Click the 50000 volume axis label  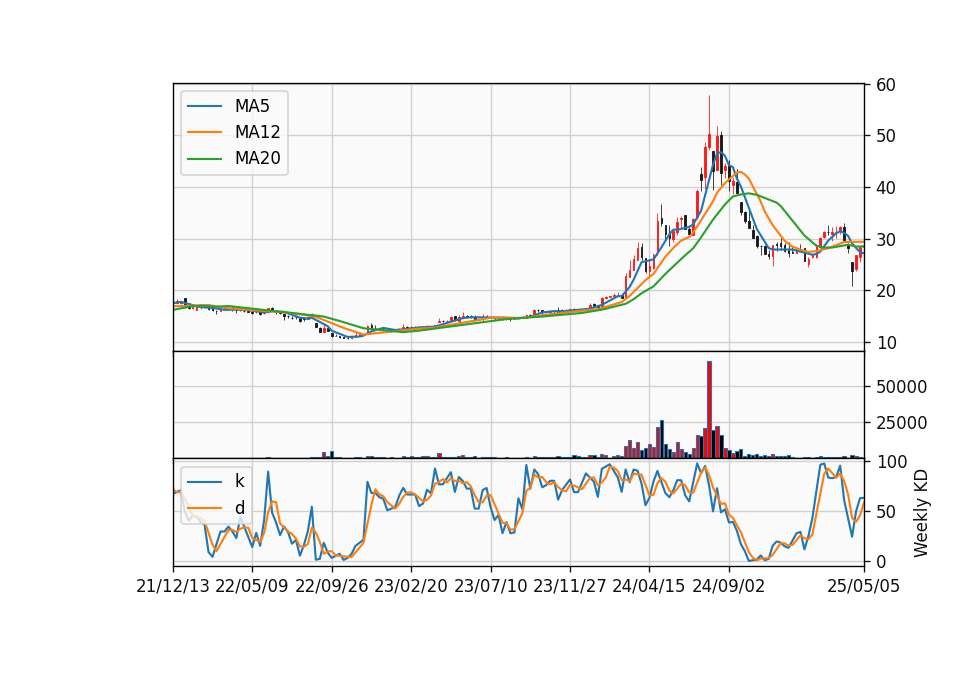[901, 387]
